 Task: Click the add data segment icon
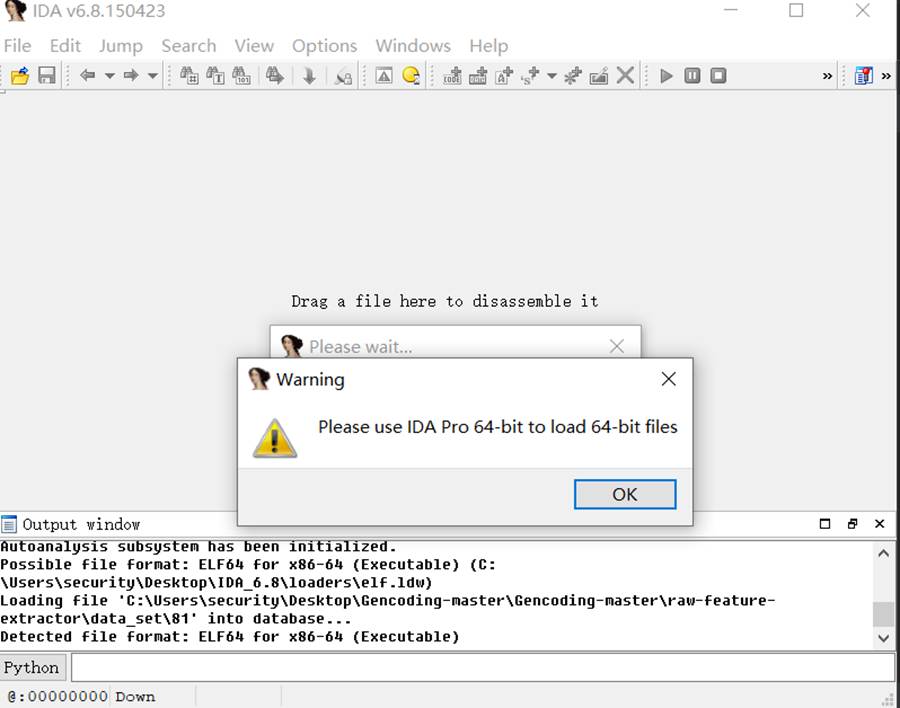click(x=478, y=75)
